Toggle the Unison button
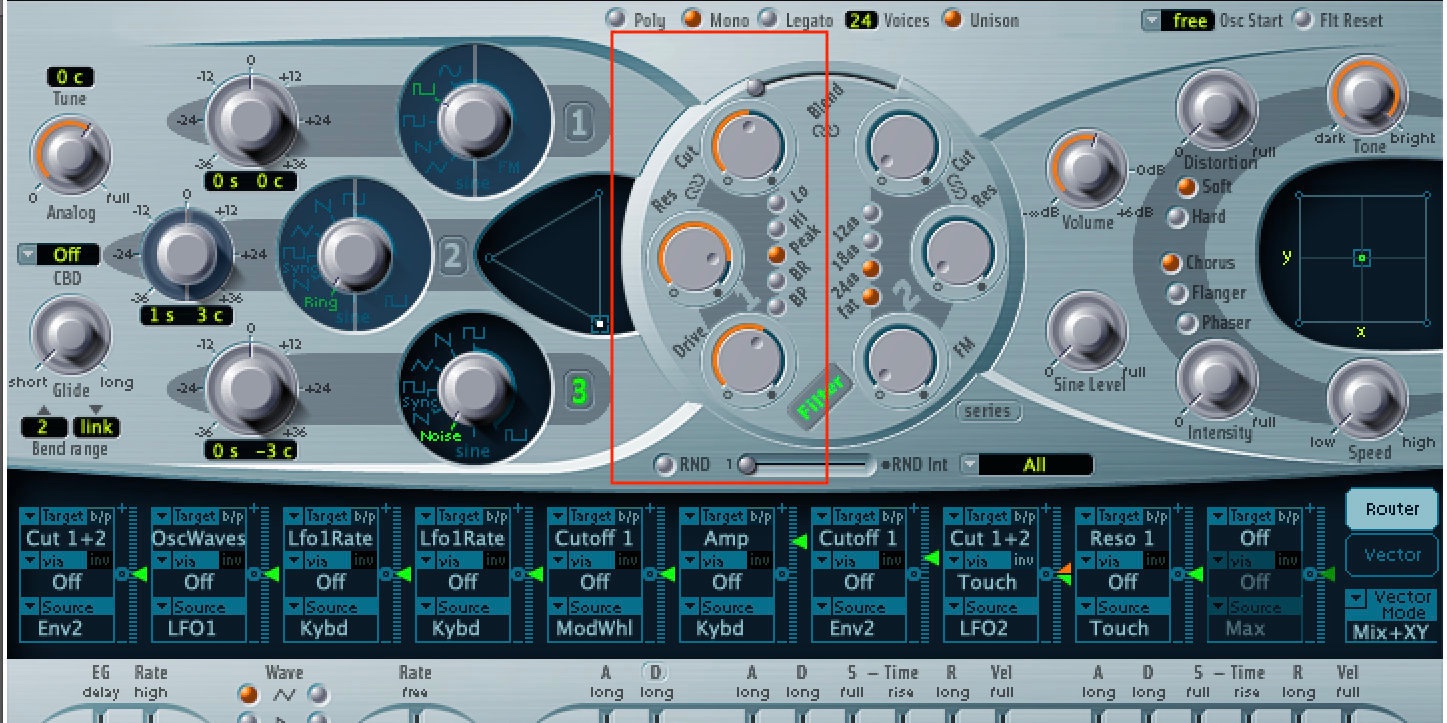Screen dimensions: 1447x723 pos(952,18)
